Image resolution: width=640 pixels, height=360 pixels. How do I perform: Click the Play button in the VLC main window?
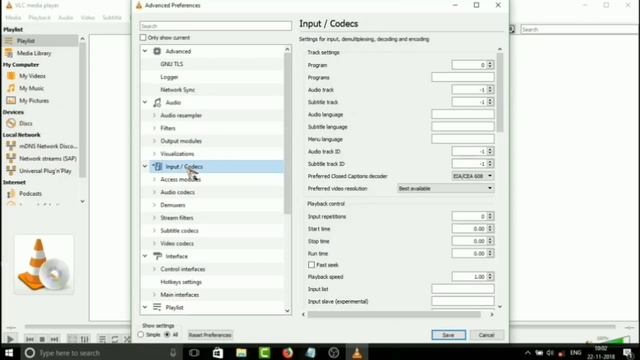click(10, 339)
